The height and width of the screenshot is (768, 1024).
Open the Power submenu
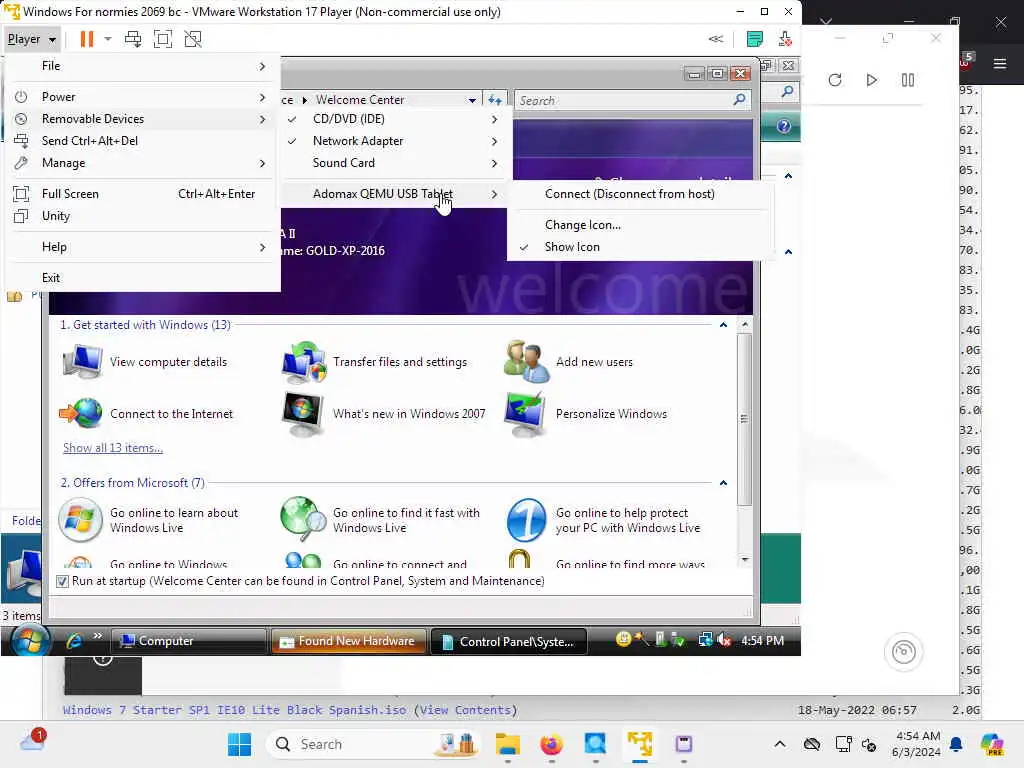tap(144, 97)
